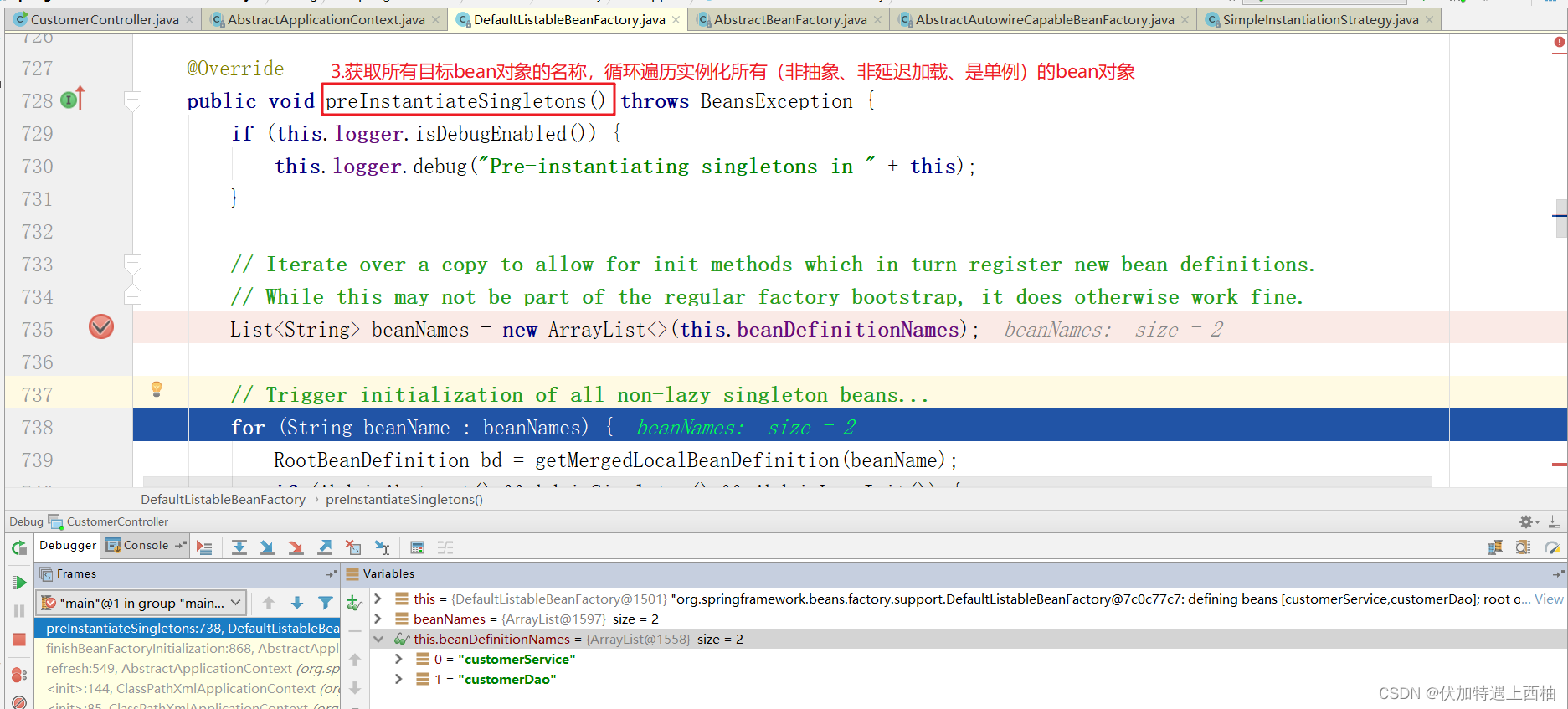Image resolution: width=1568 pixels, height=709 pixels.
Task: Open debug panel settings gear
Action: (1529, 521)
